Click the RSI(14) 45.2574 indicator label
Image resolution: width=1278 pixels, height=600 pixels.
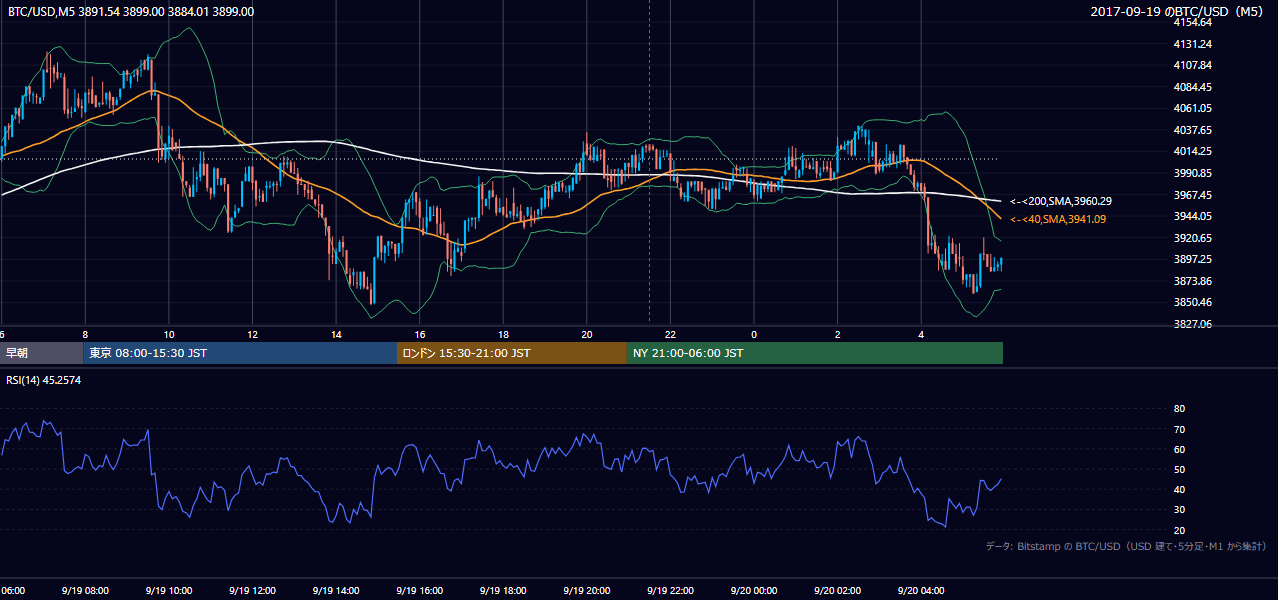click(x=44, y=380)
